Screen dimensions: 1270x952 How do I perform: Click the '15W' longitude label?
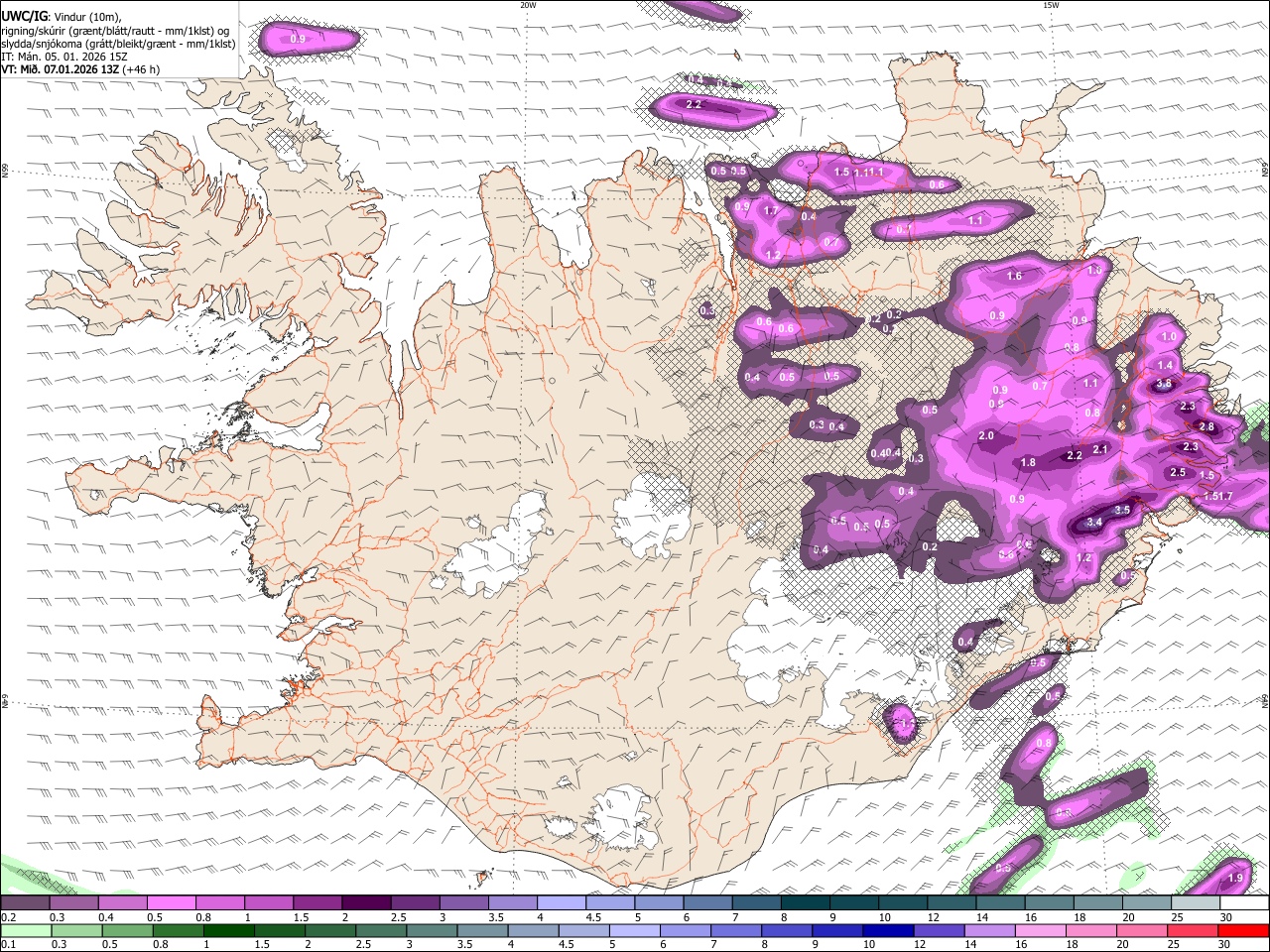(1051, 5)
